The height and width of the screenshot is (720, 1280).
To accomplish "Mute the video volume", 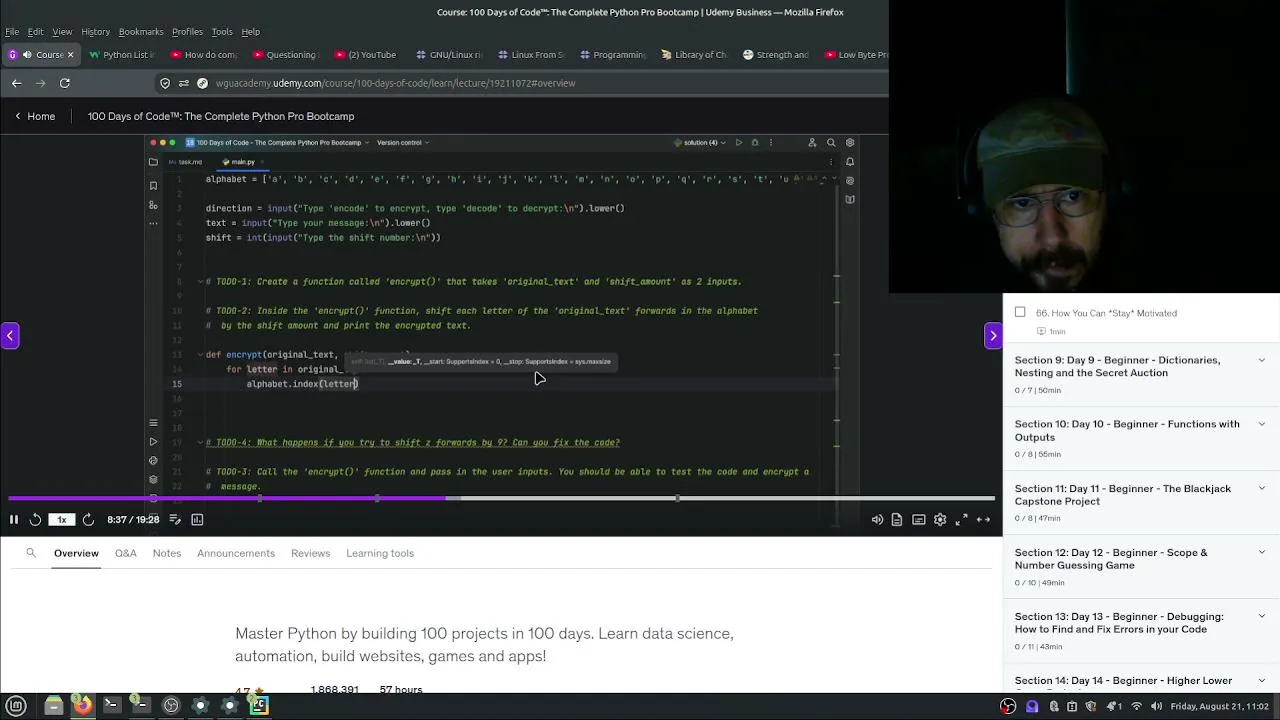I will [x=877, y=519].
